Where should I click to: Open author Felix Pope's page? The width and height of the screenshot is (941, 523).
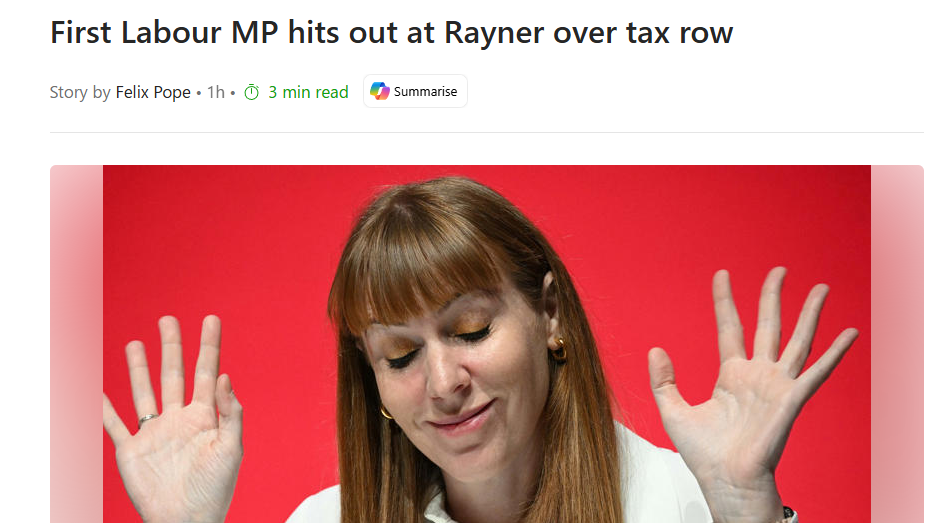(153, 92)
